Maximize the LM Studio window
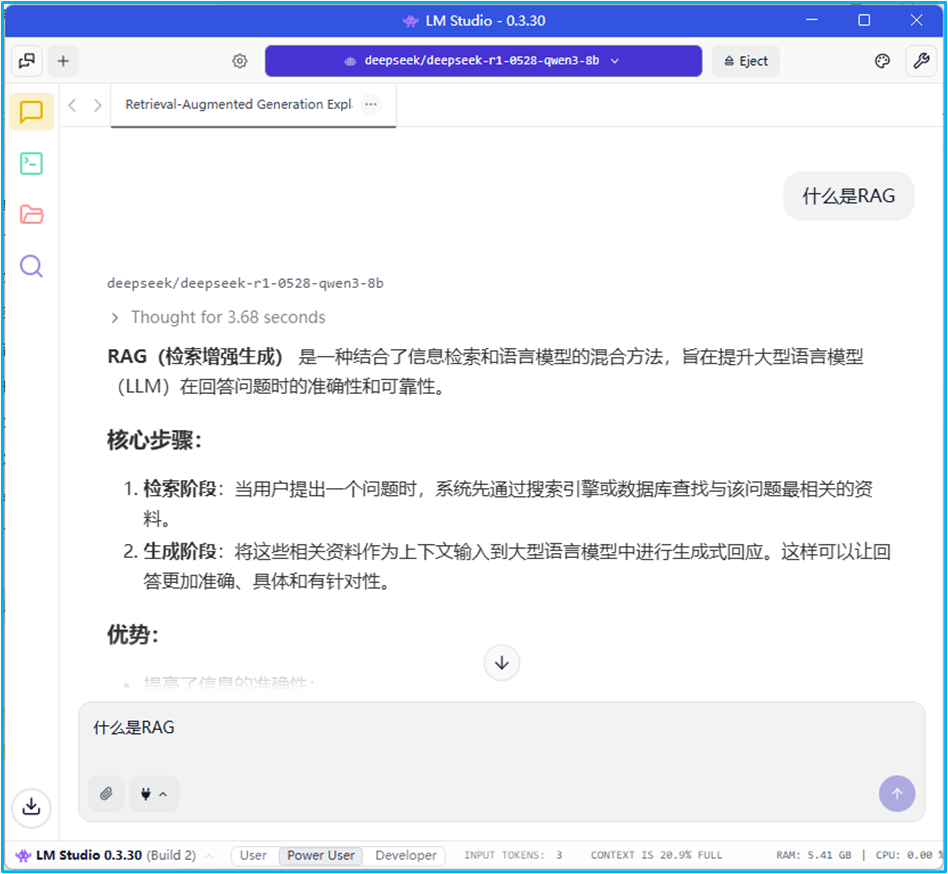 pos(864,20)
